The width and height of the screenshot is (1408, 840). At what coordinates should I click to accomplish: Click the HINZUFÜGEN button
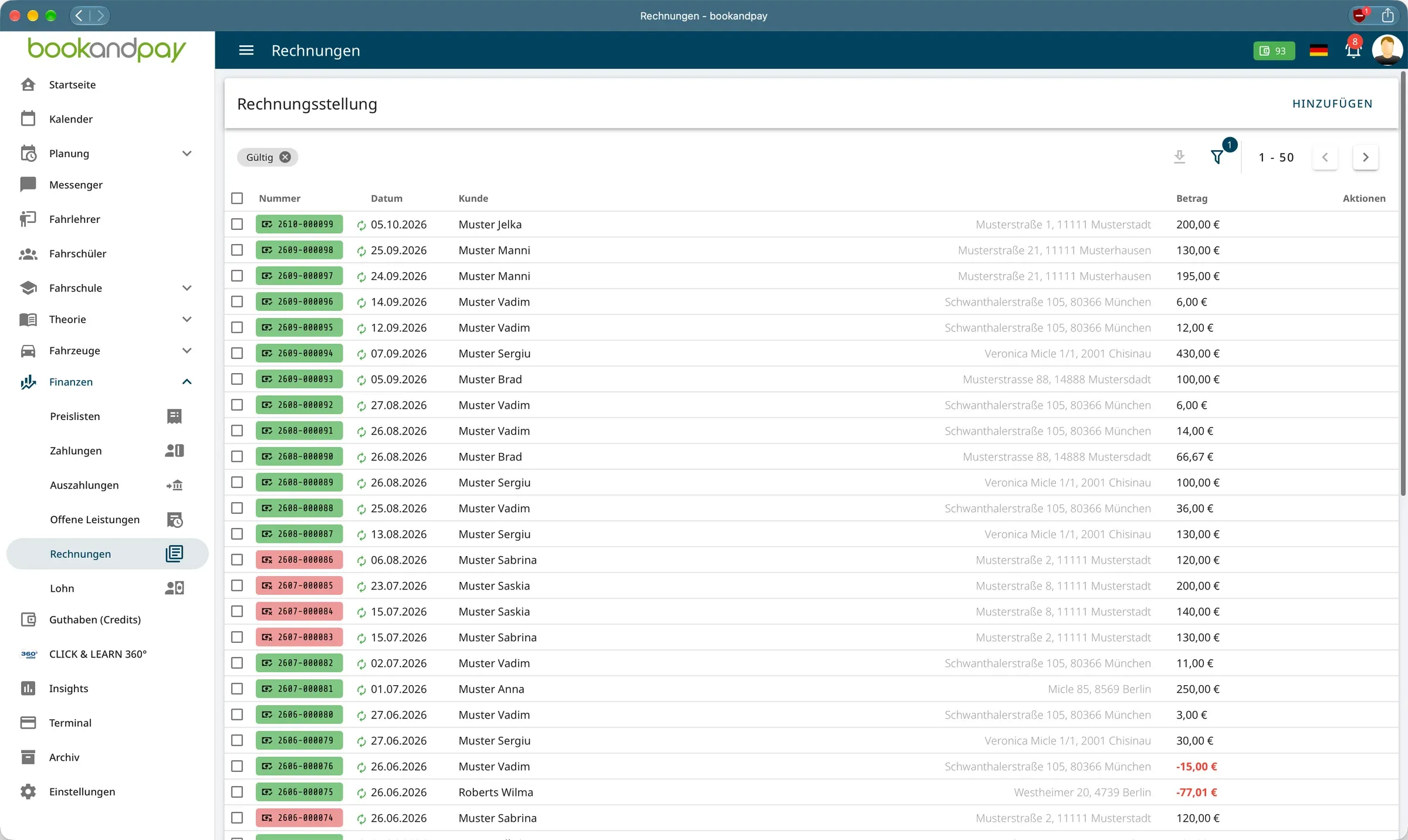pos(1332,104)
